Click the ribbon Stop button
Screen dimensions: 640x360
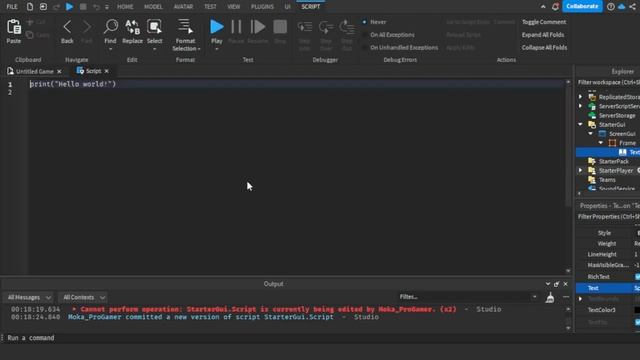pos(280,27)
